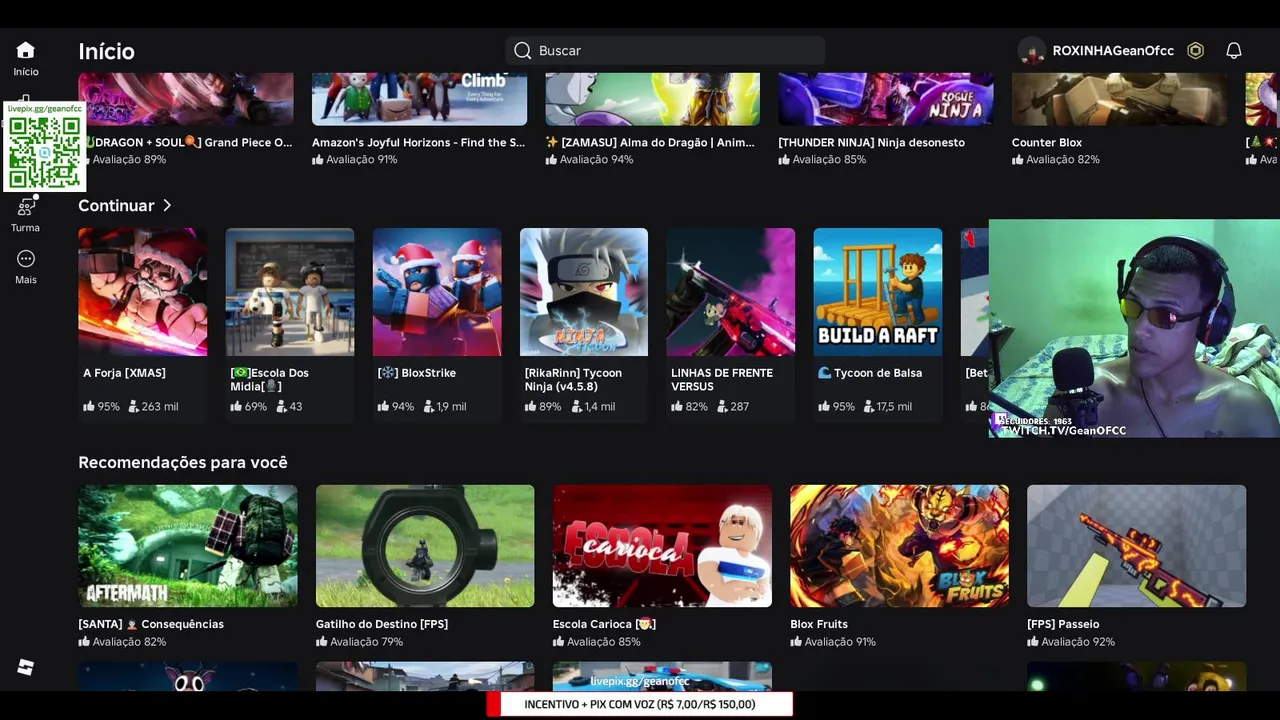Click the [FPS] Passeio title
The height and width of the screenshot is (720, 1280).
click(1063, 624)
